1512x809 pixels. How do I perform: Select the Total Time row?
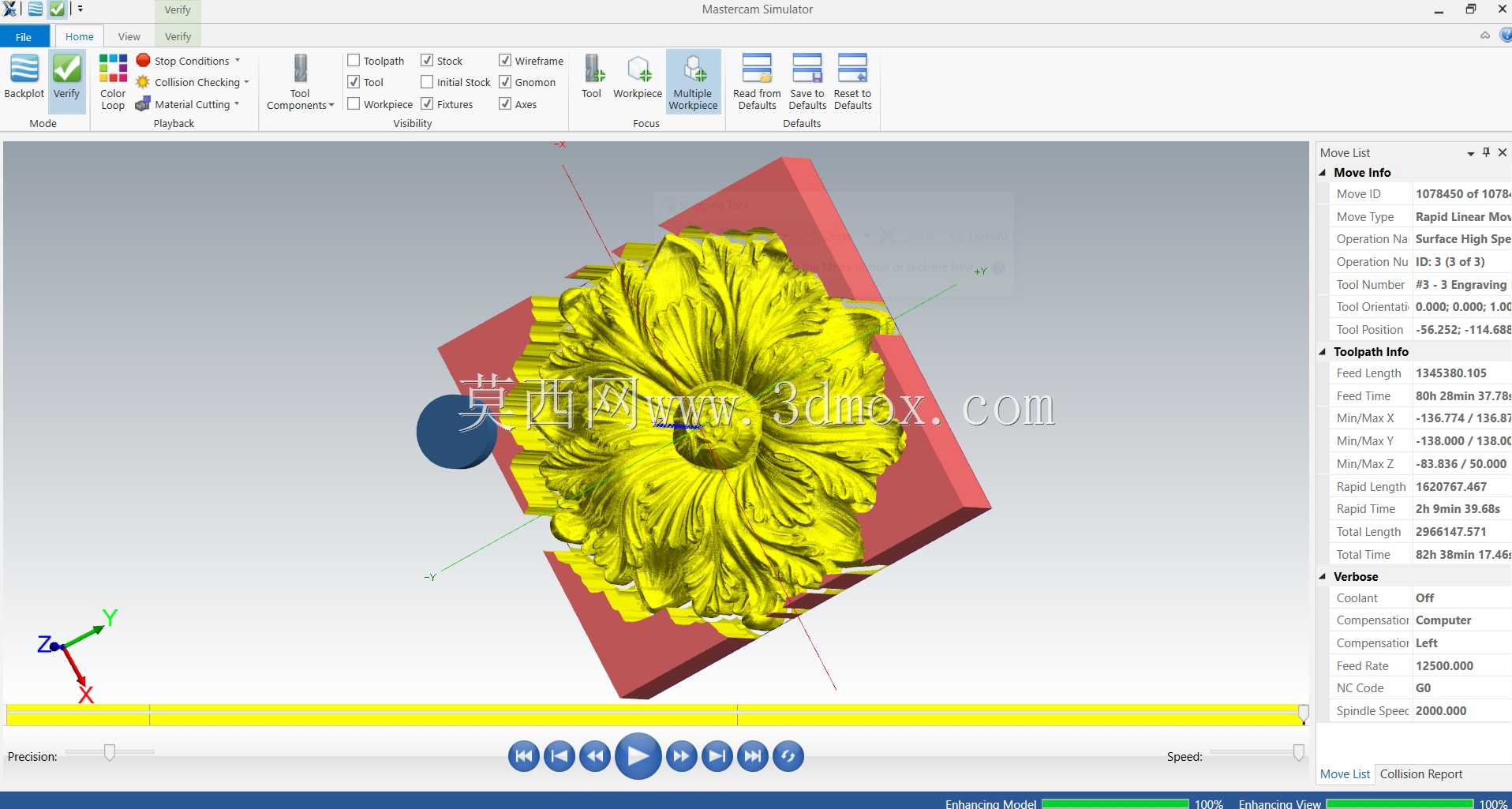[x=1415, y=554]
